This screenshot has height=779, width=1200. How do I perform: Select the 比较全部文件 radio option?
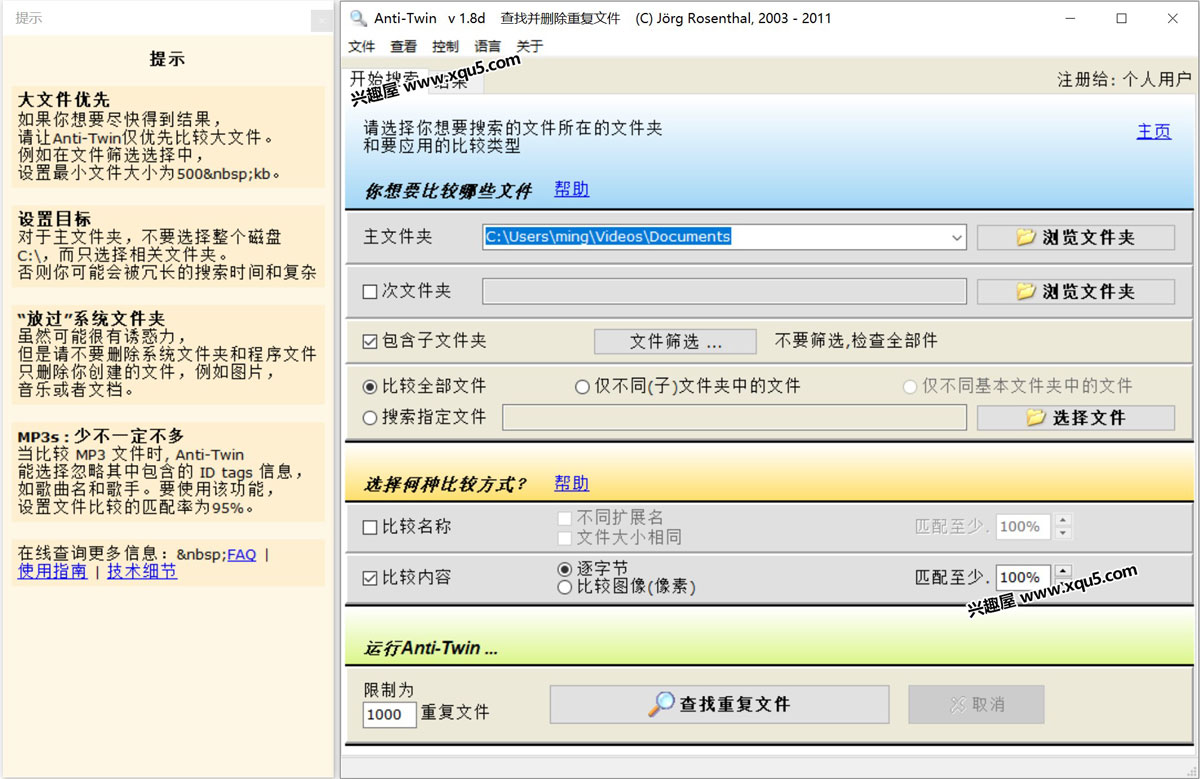click(370, 386)
